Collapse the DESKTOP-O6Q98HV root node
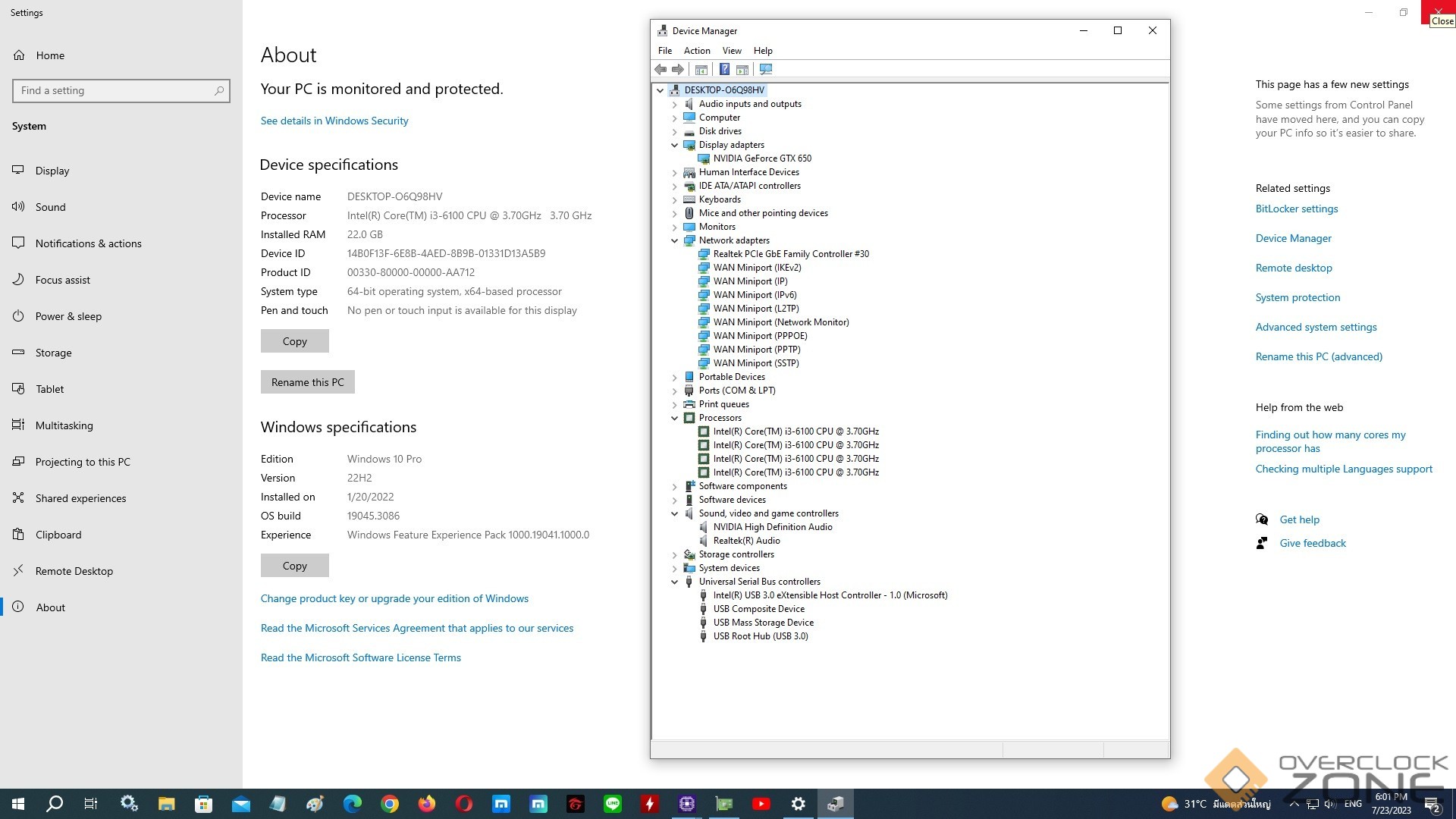Viewport: 1456px width, 819px height. click(x=661, y=90)
